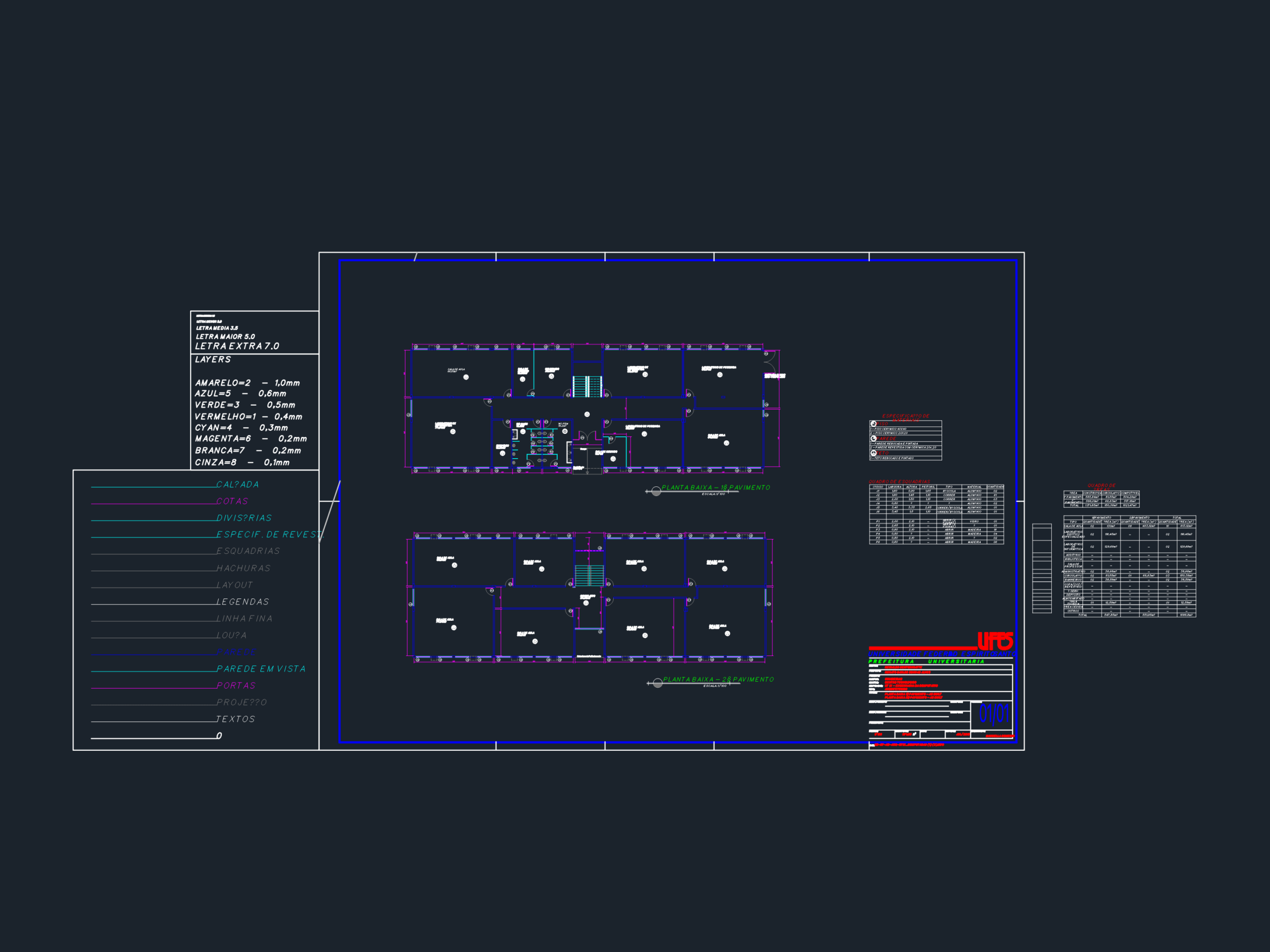
Task: Select the magenta 'PORTAS' layer label
Action: click(236, 686)
